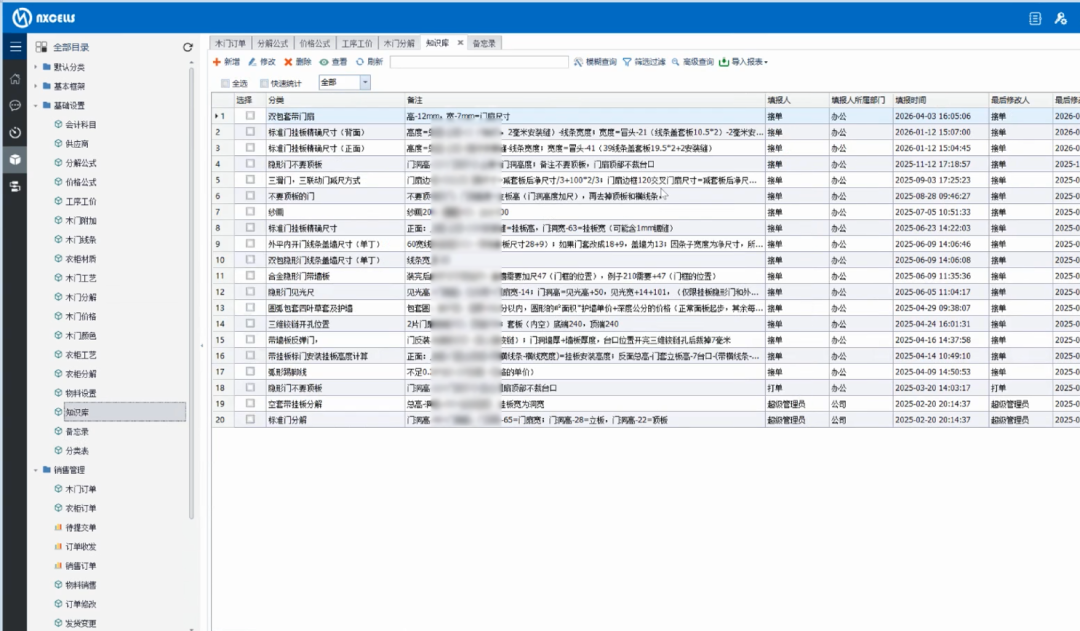Open 衣柜材质 in the tree
The width and height of the screenshot is (1080, 631).
(x=81, y=259)
